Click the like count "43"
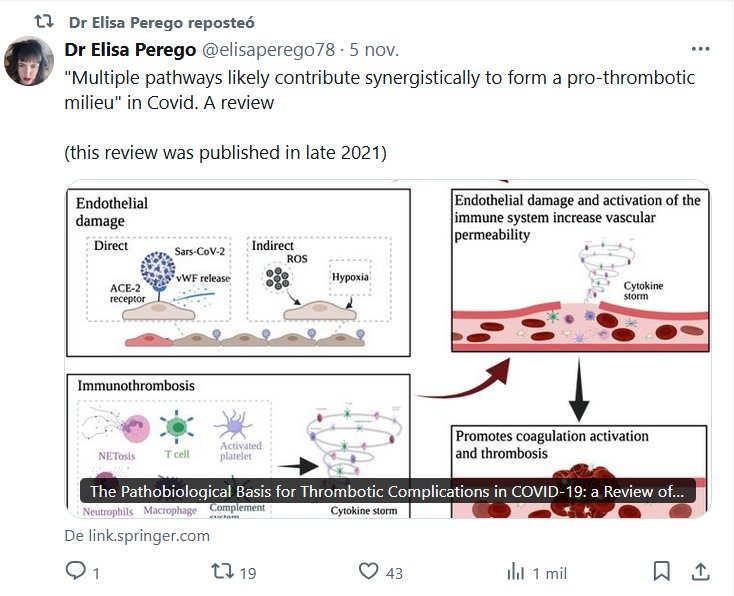This screenshot has width=734, height=596. click(394, 573)
